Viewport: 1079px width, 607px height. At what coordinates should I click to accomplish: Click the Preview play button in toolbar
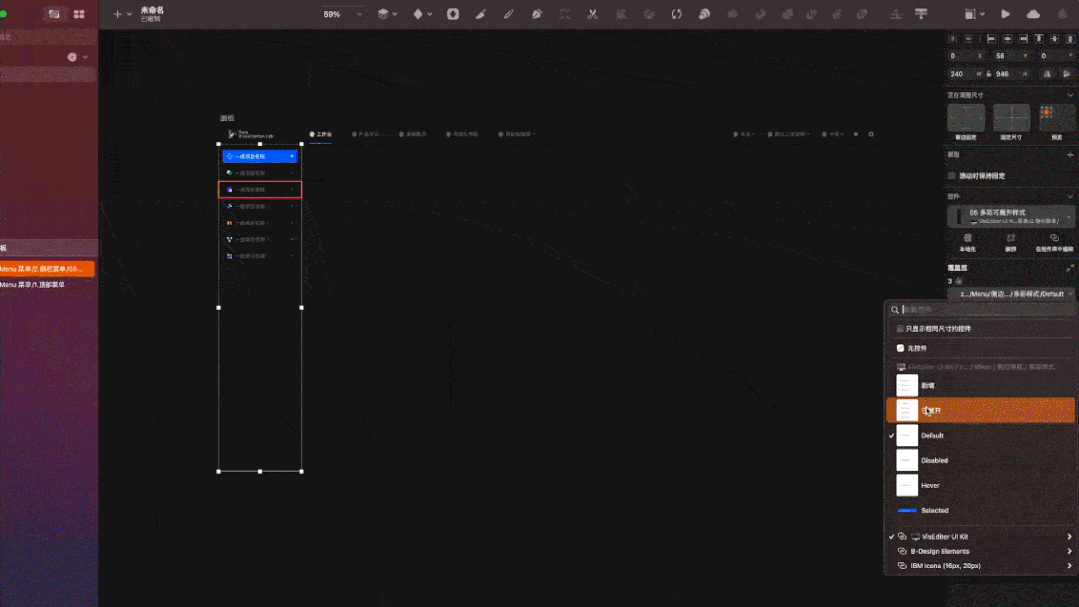[1005, 14]
